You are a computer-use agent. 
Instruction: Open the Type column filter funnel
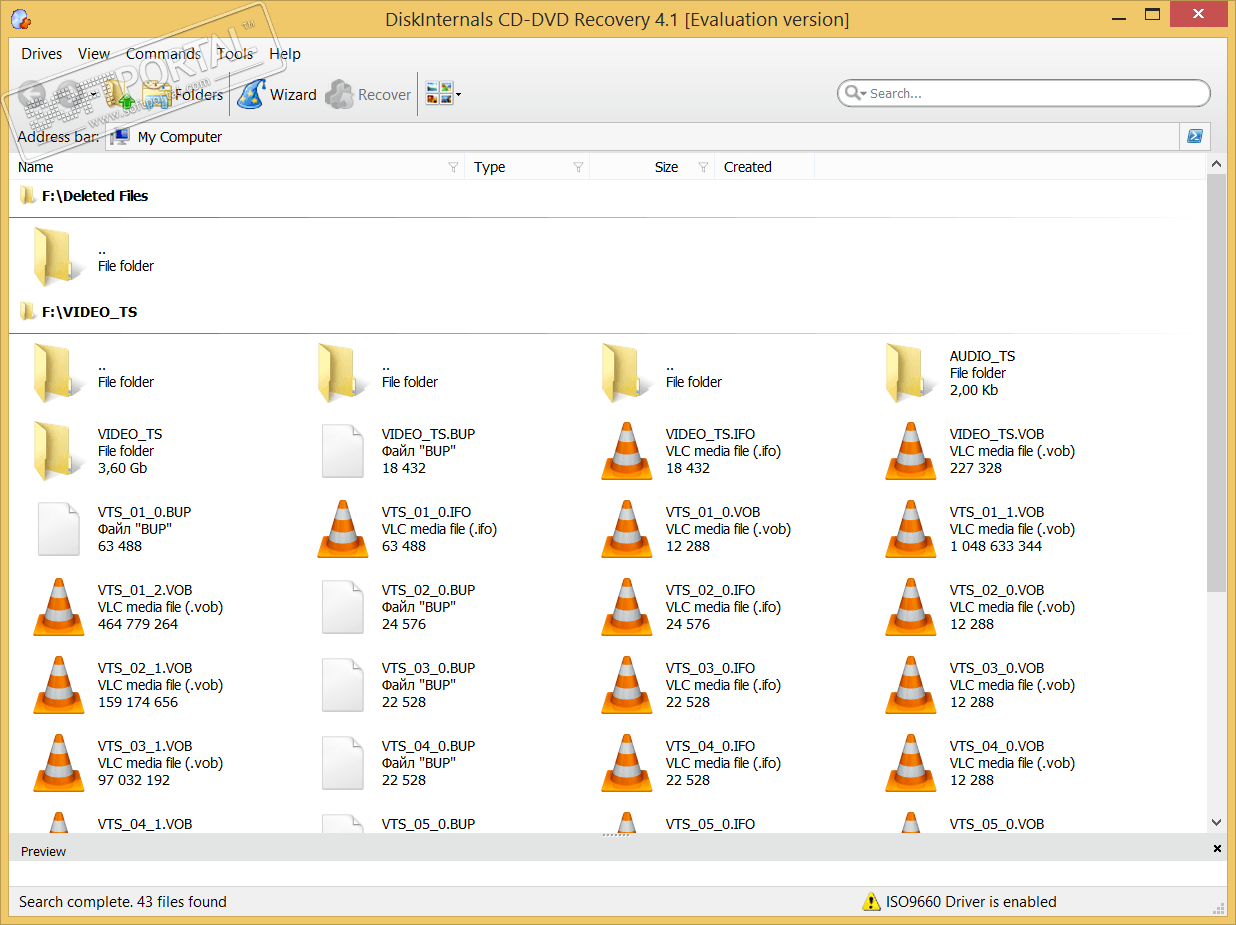coord(578,167)
